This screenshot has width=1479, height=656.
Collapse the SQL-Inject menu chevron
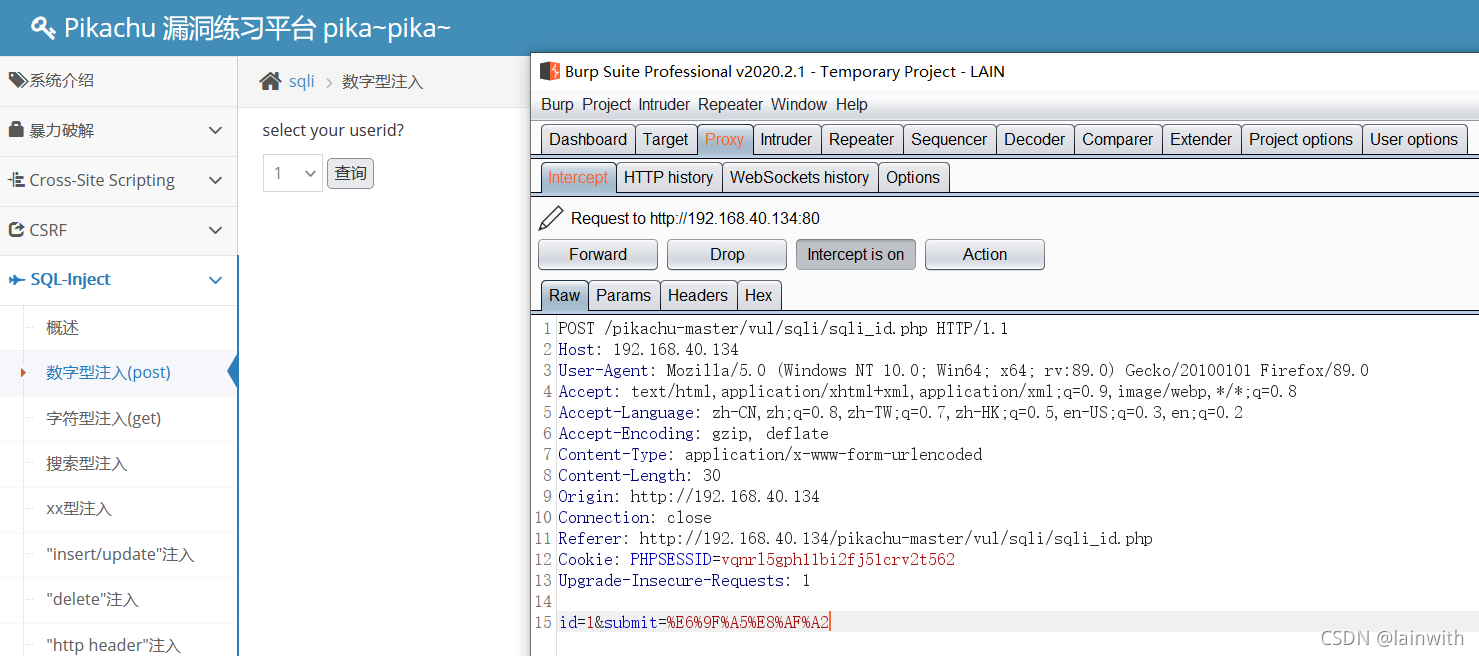[215, 280]
